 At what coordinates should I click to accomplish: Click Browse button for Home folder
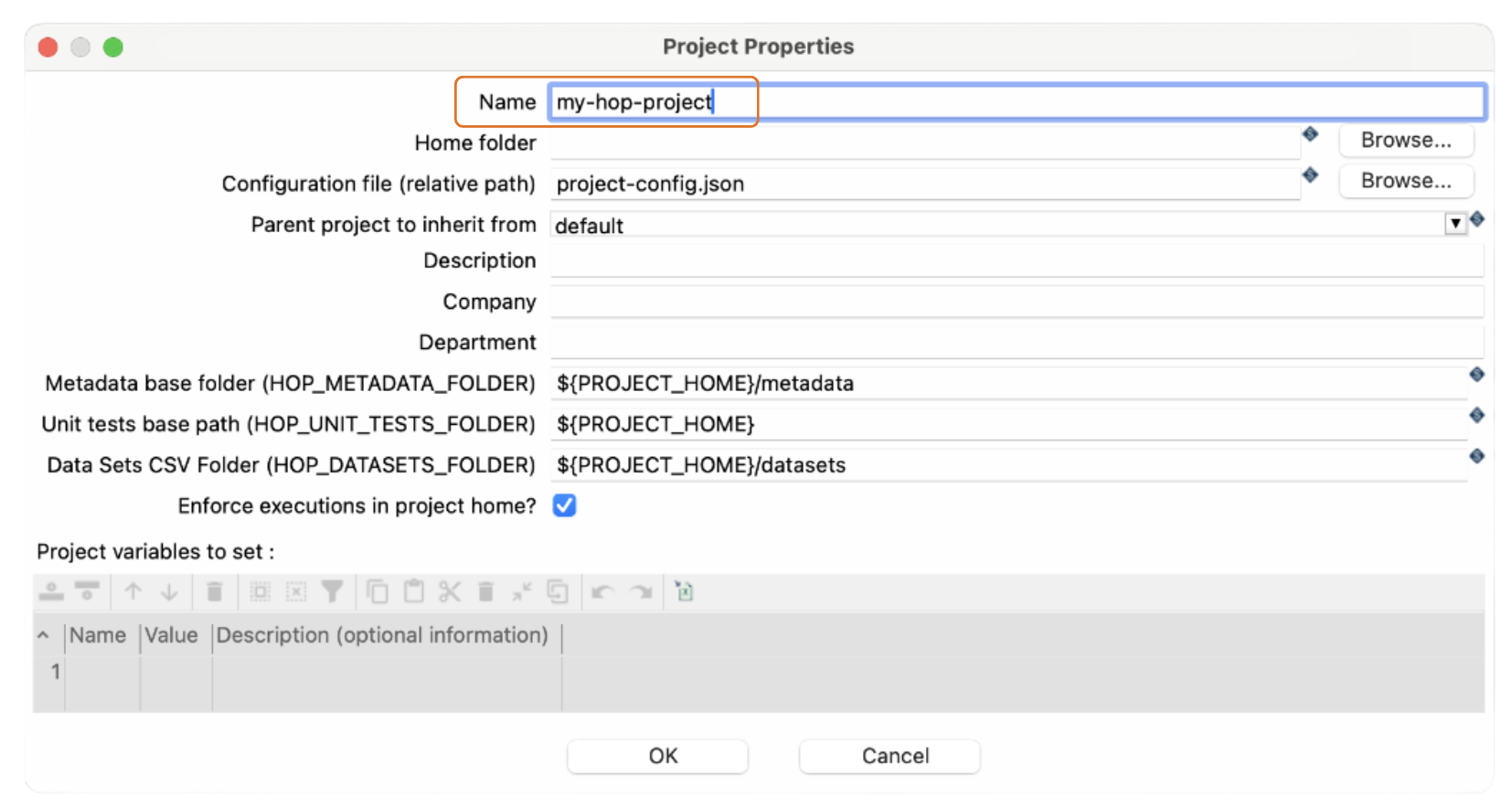pyautogui.click(x=1405, y=141)
